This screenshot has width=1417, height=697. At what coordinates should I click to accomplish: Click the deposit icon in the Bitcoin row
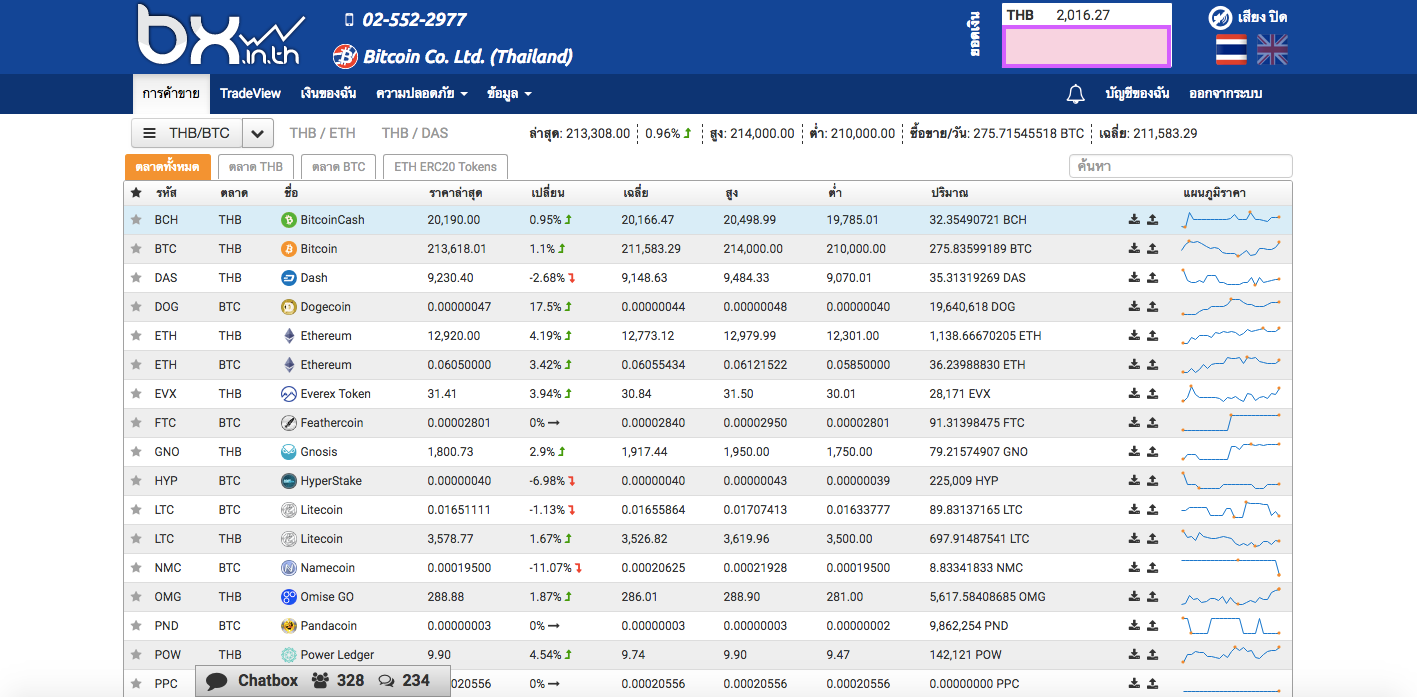1134,249
